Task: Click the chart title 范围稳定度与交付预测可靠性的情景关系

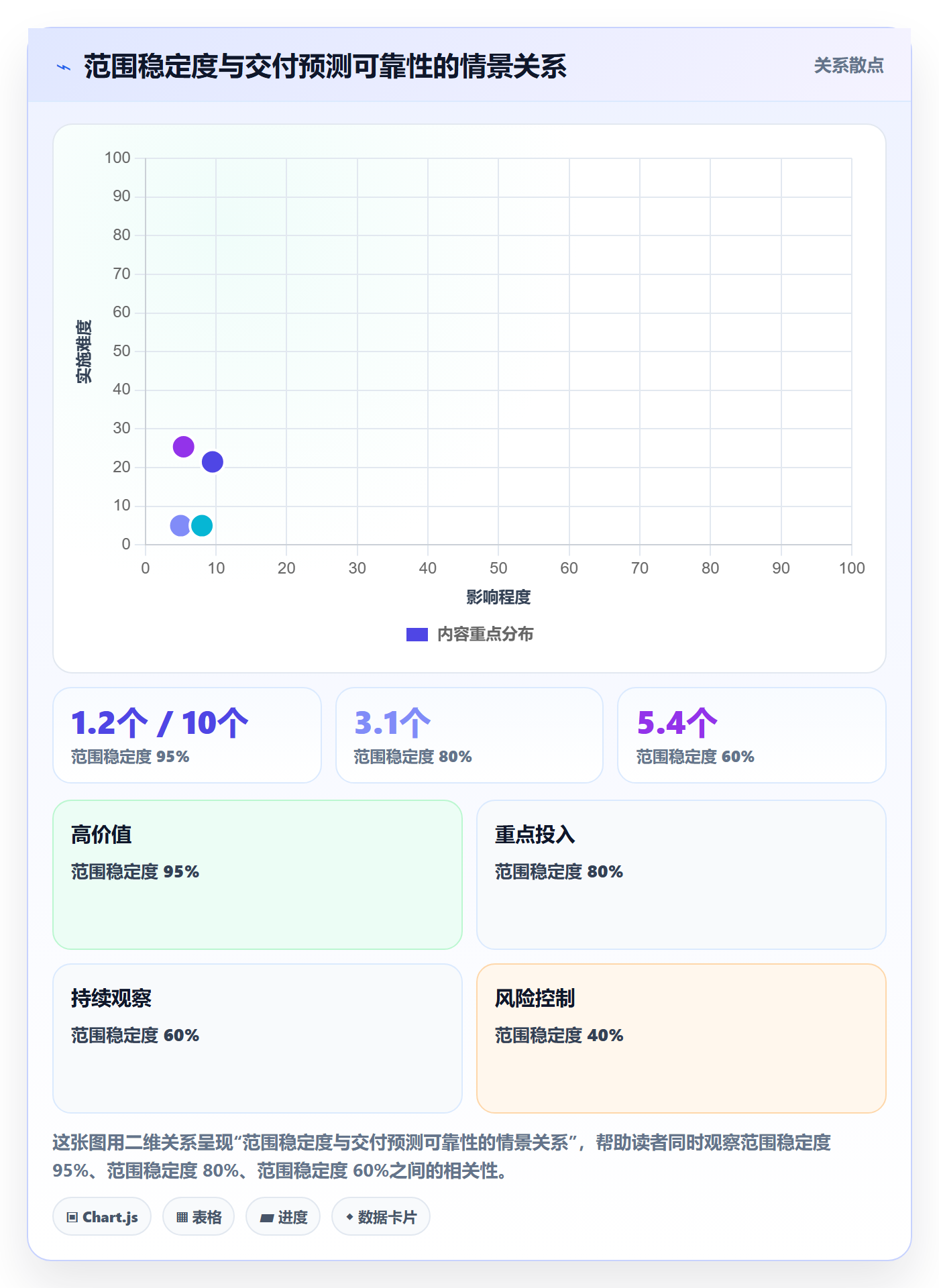Action: (x=325, y=66)
